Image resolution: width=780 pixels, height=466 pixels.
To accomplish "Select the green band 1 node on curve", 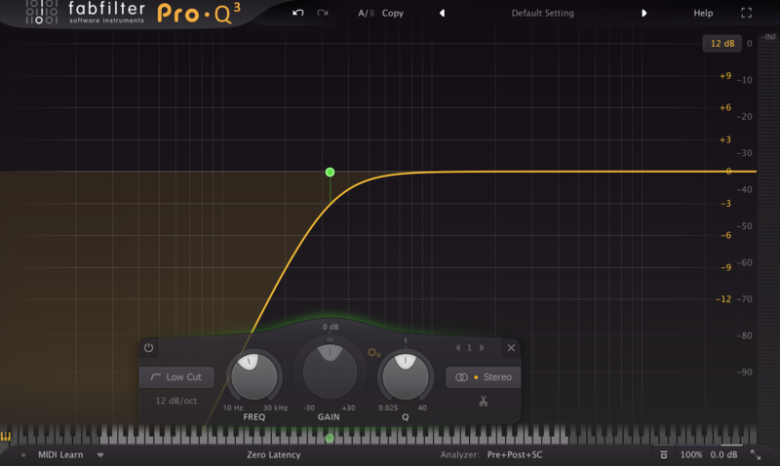I will coord(330,172).
